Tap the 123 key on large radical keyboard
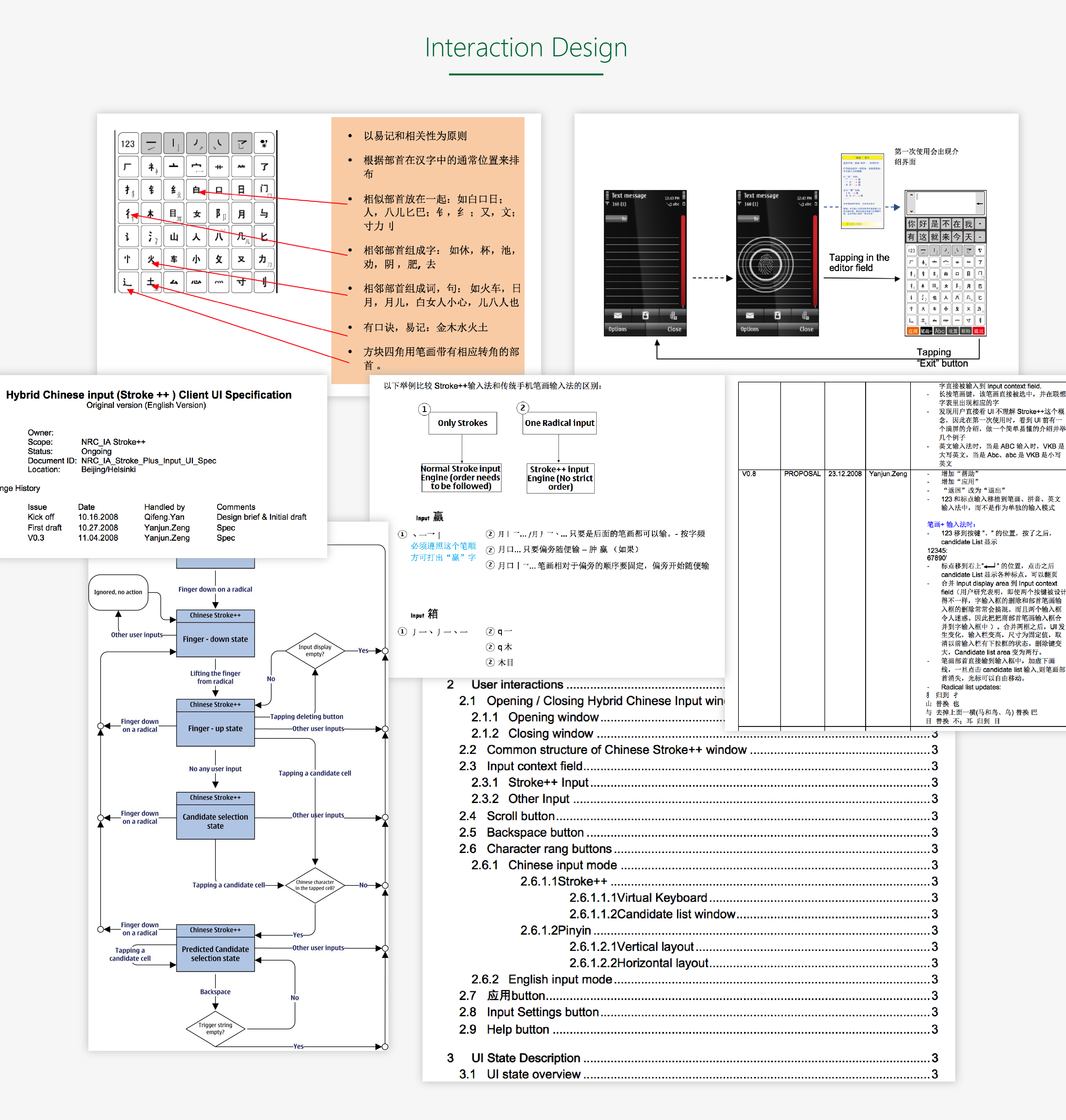1066x1120 pixels. (x=128, y=144)
